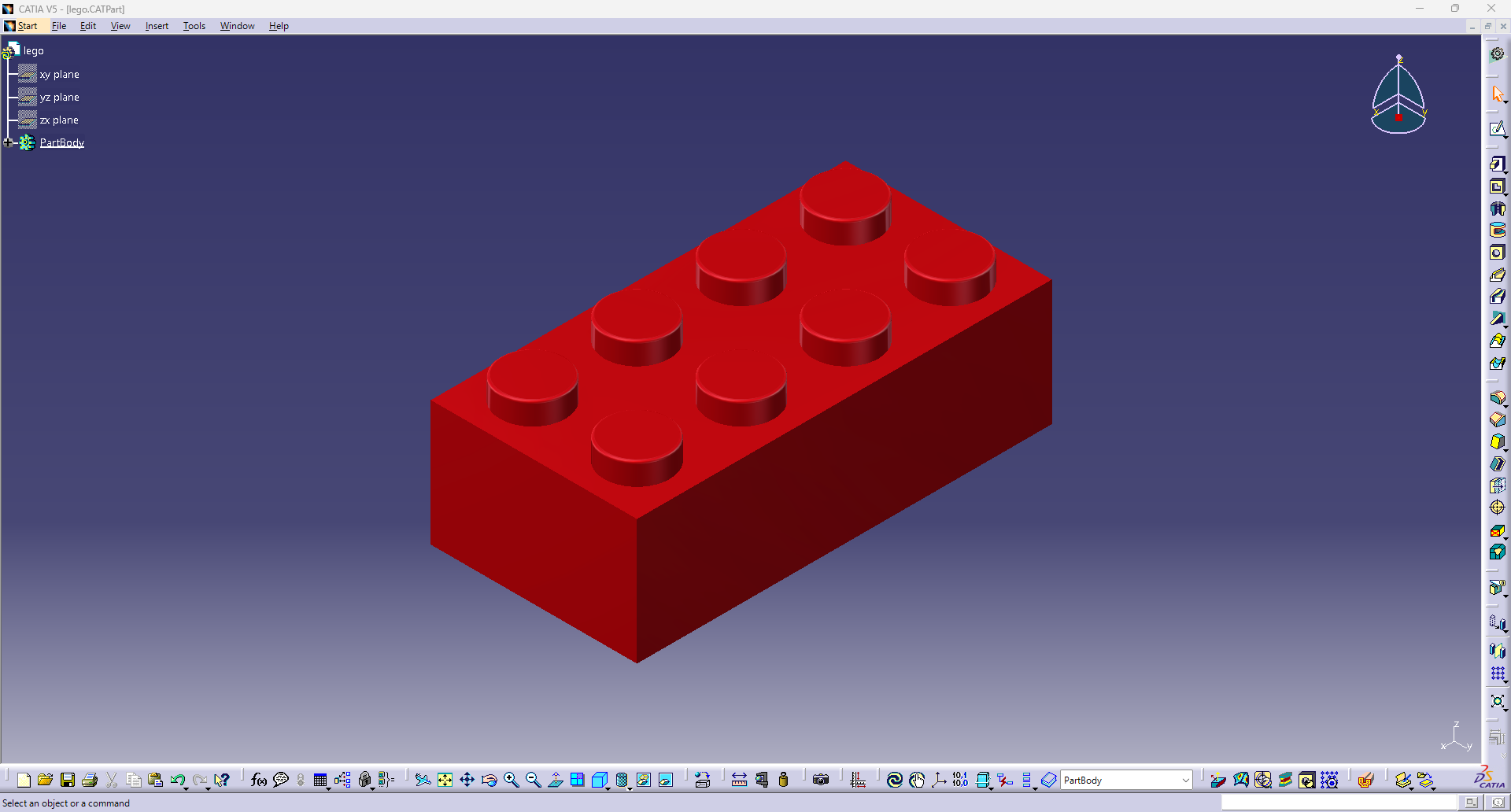Save the lego part with the floppy icon
This screenshot has width=1511, height=812.
[68, 780]
